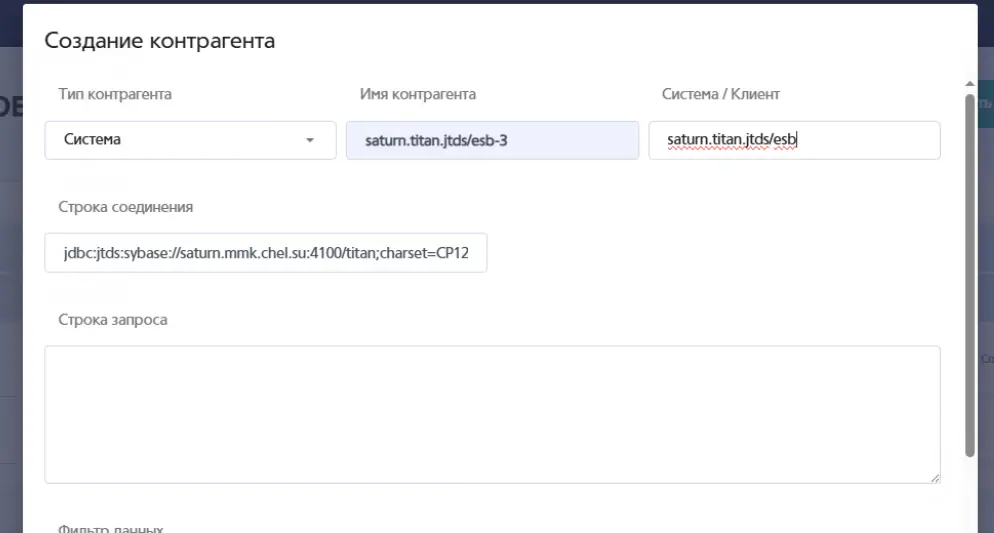Image resolution: width=994 pixels, height=533 pixels.
Task: Click the Строка соединения input field
Action: (266, 253)
